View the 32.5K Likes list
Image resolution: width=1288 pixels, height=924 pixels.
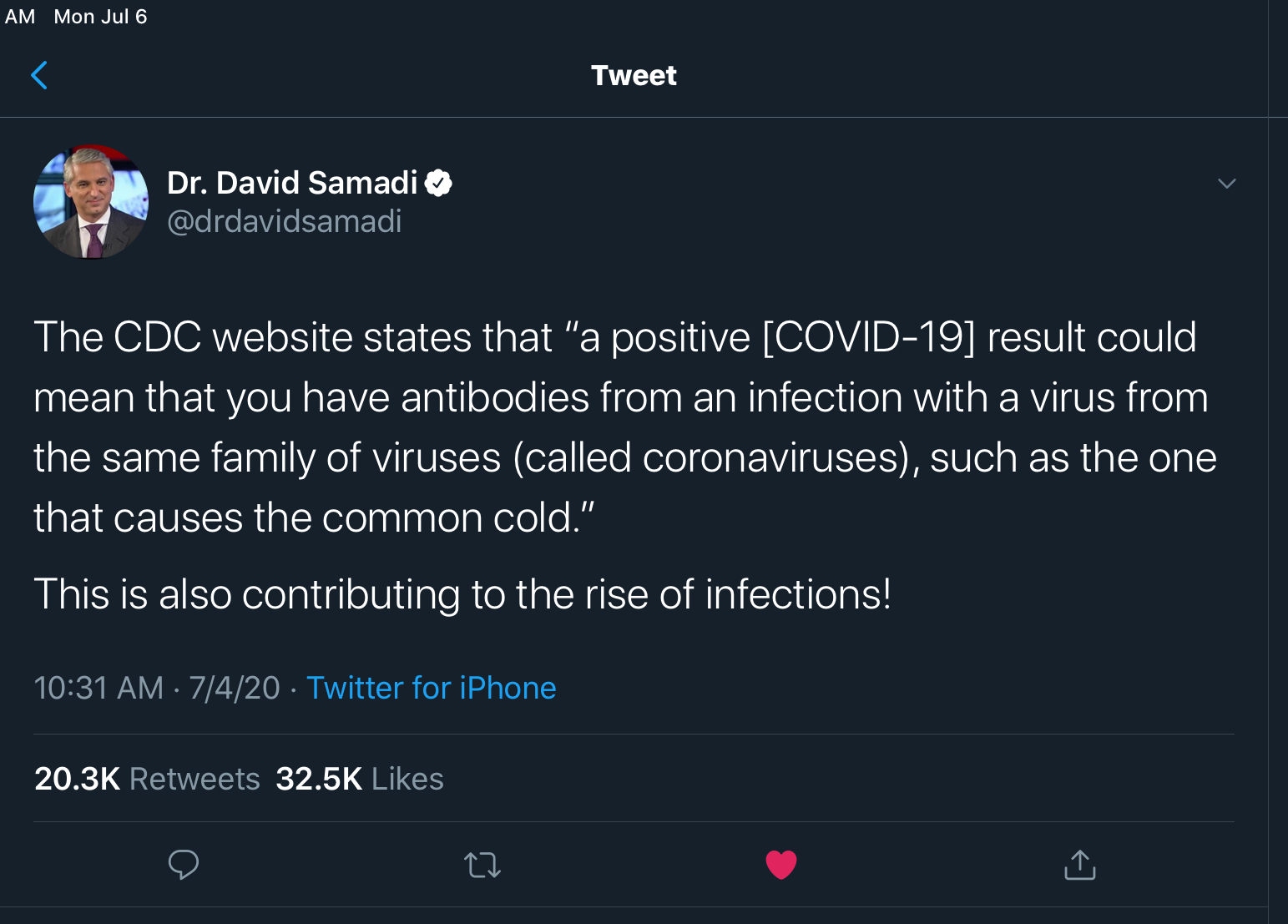point(360,779)
